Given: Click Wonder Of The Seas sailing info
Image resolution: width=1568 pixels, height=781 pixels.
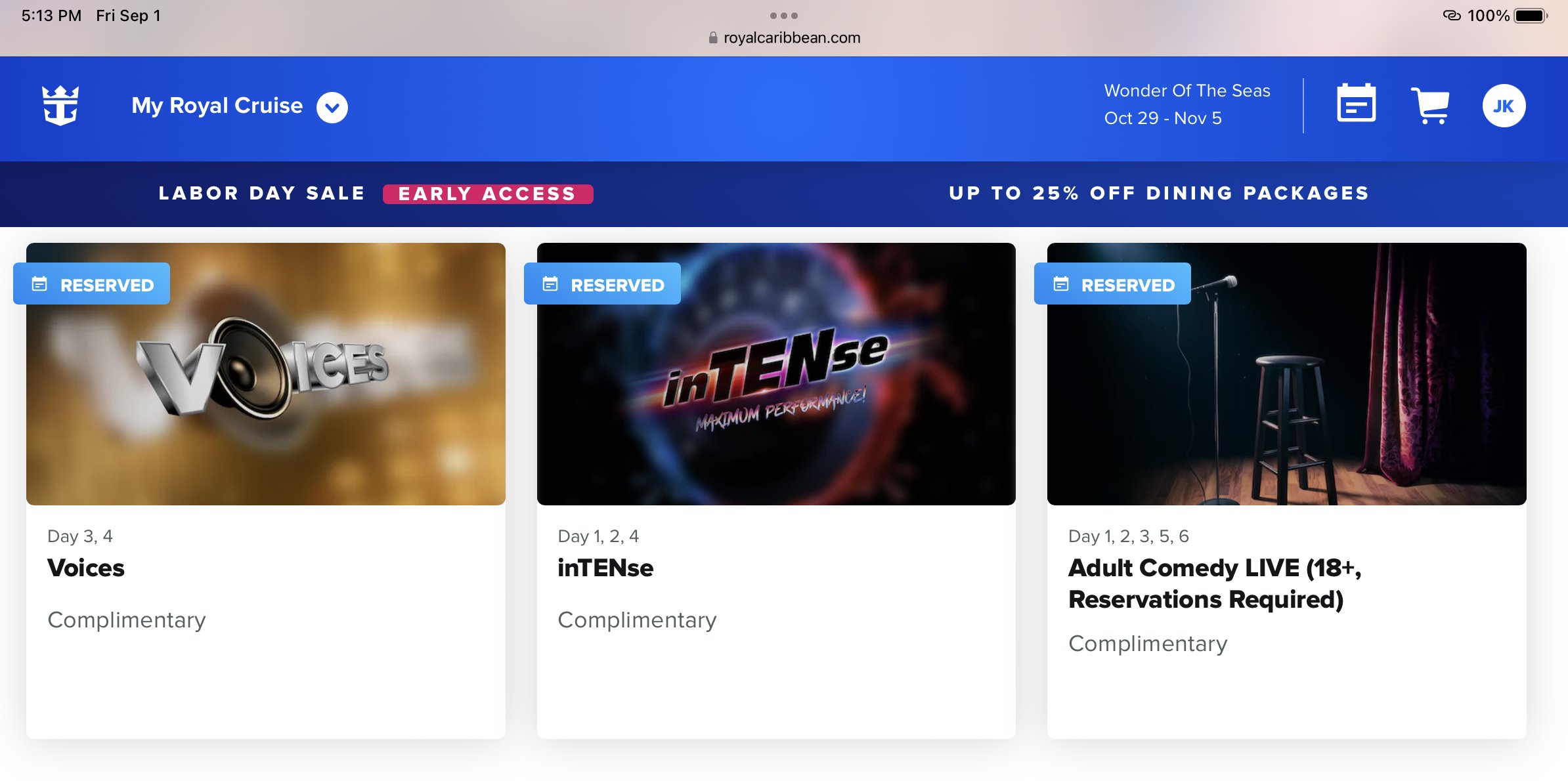Looking at the screenshot, I should tap(1187, 104).
